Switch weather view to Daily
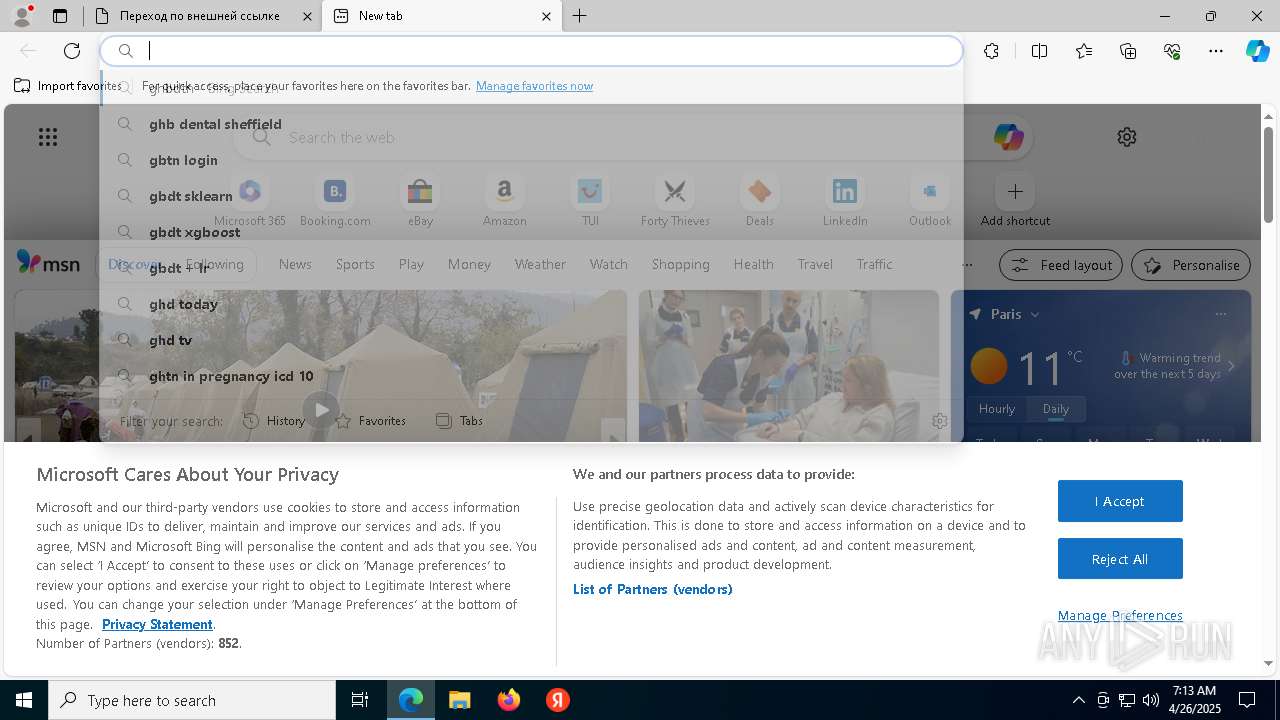This screenshot has height=720, width=1280. click(1056, 408)
